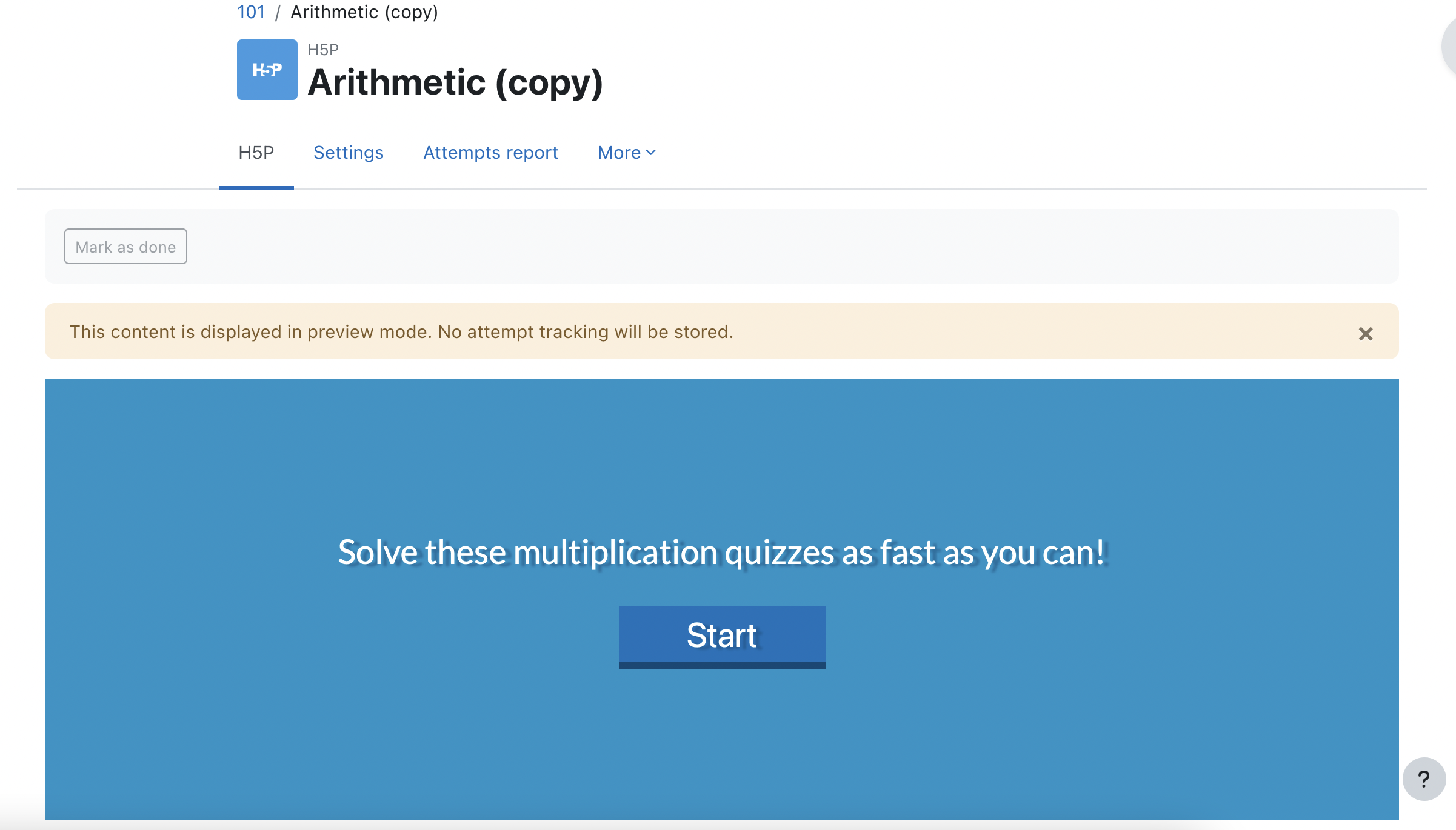Switch to the Settings tab
The height and width of the screenshot is (830, 1456).
click(x=349, y=153)
